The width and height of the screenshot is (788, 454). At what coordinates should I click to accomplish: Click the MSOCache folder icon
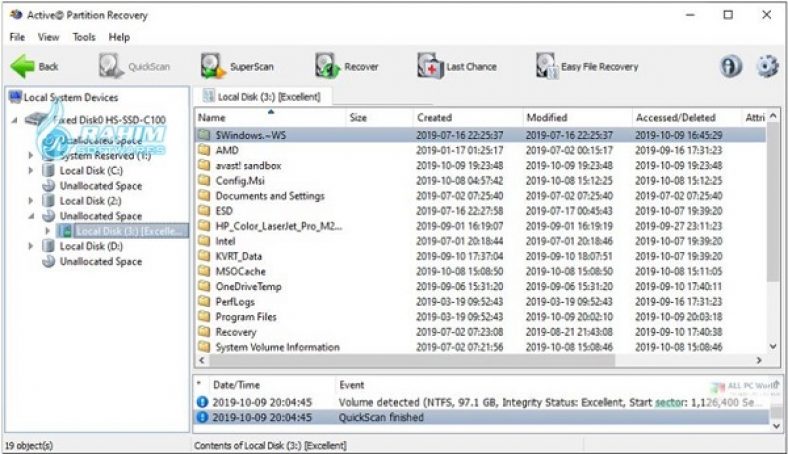(204, 270)
